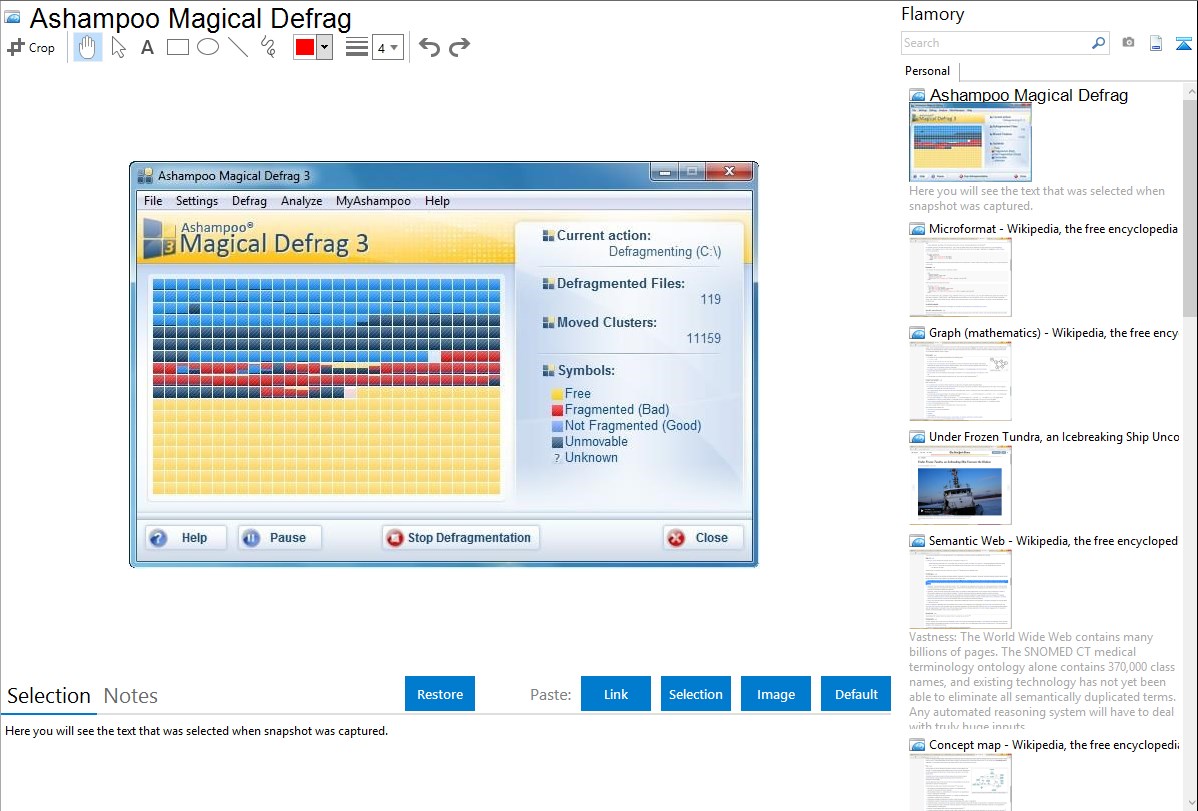Click the camera capture icon
Viewport: 1198px width, 811px height.
tap(1128, 43)
